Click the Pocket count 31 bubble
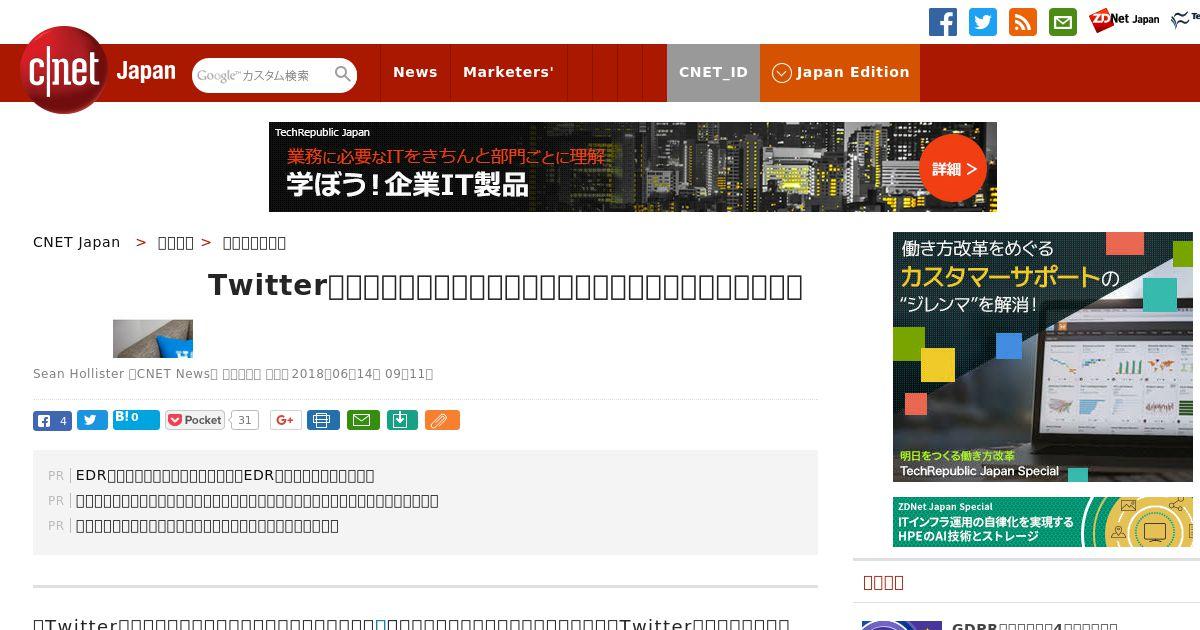The image size is (1200, 630). click(245, 420)
